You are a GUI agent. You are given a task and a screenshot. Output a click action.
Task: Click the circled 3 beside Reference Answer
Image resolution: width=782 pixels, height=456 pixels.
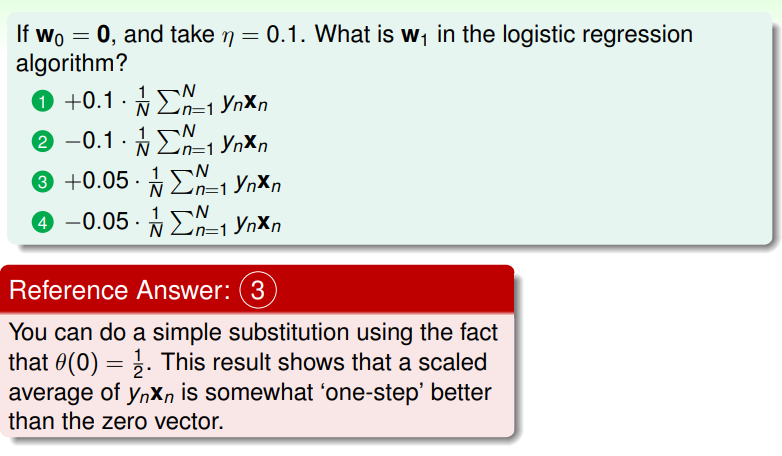point(257,291)
